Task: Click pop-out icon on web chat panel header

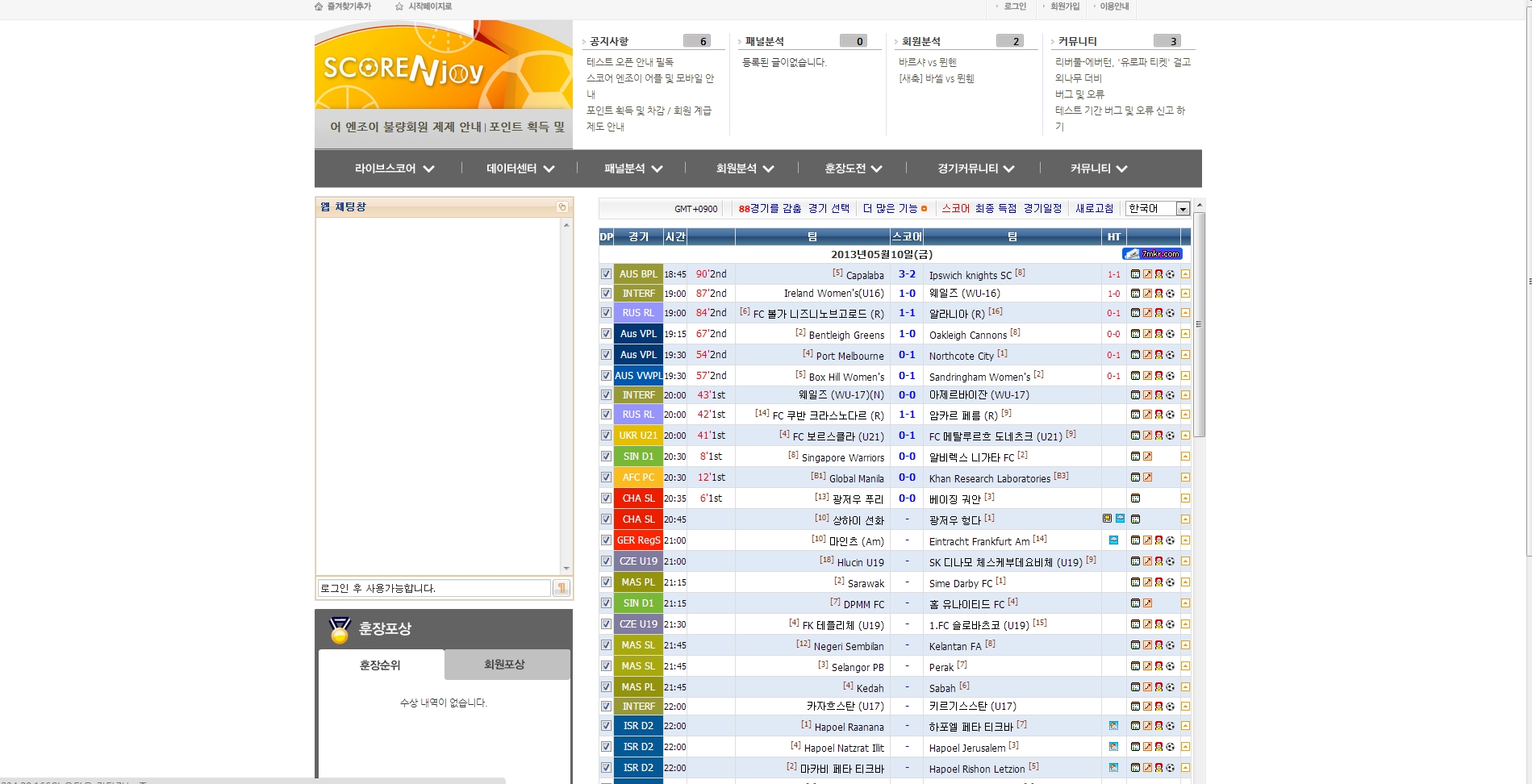Action: tap(562, 207)
